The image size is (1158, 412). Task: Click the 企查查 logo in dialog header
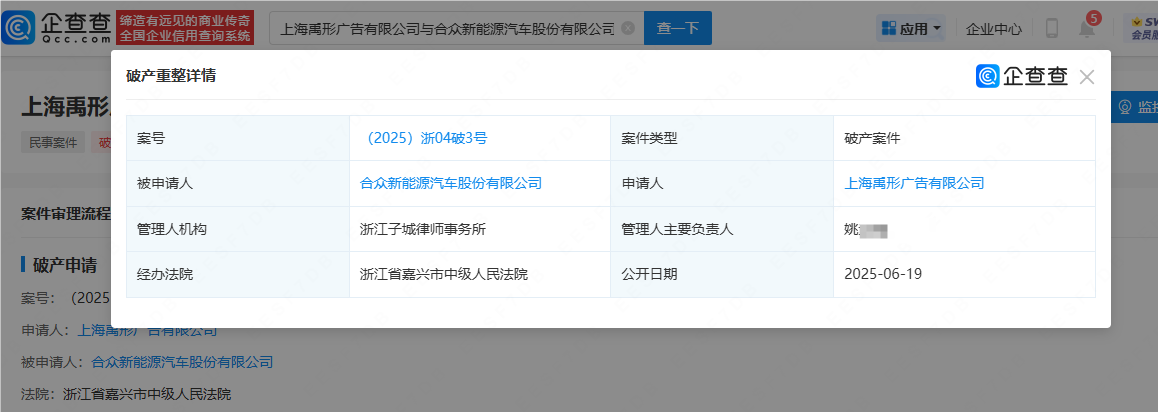tap(1022, 77)
